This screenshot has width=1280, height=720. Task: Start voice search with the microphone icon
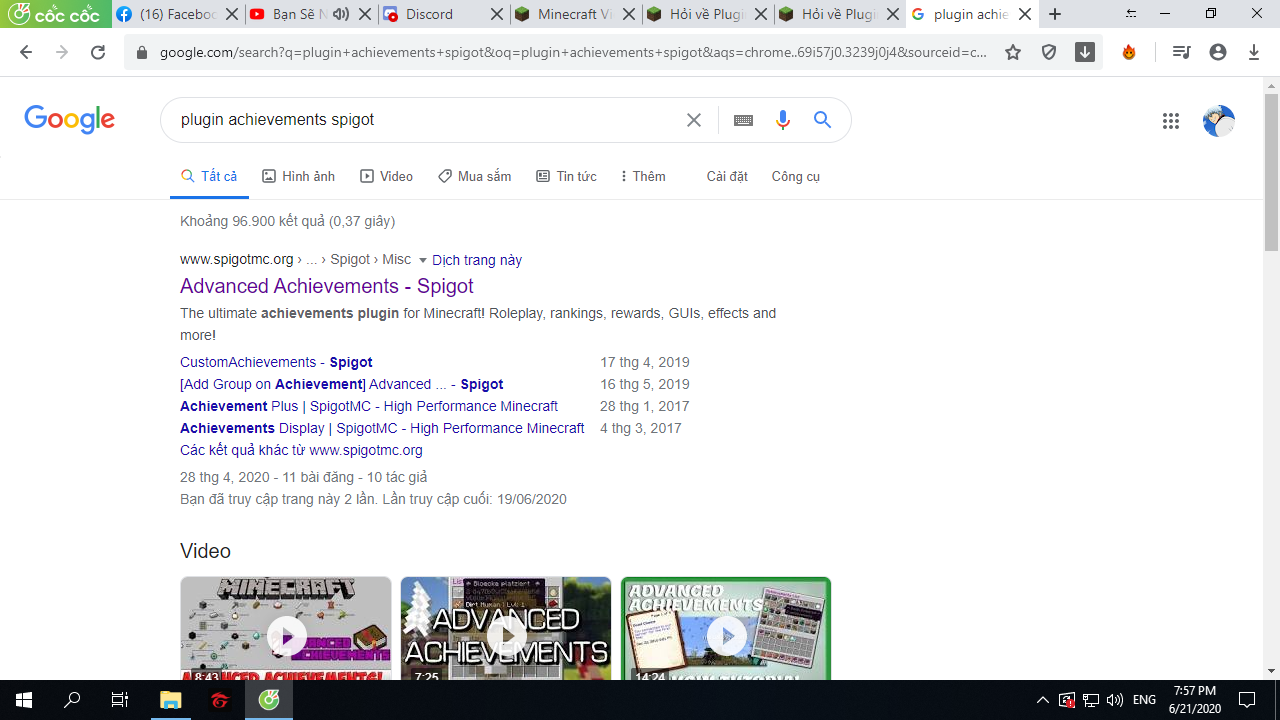coord(783,120)
